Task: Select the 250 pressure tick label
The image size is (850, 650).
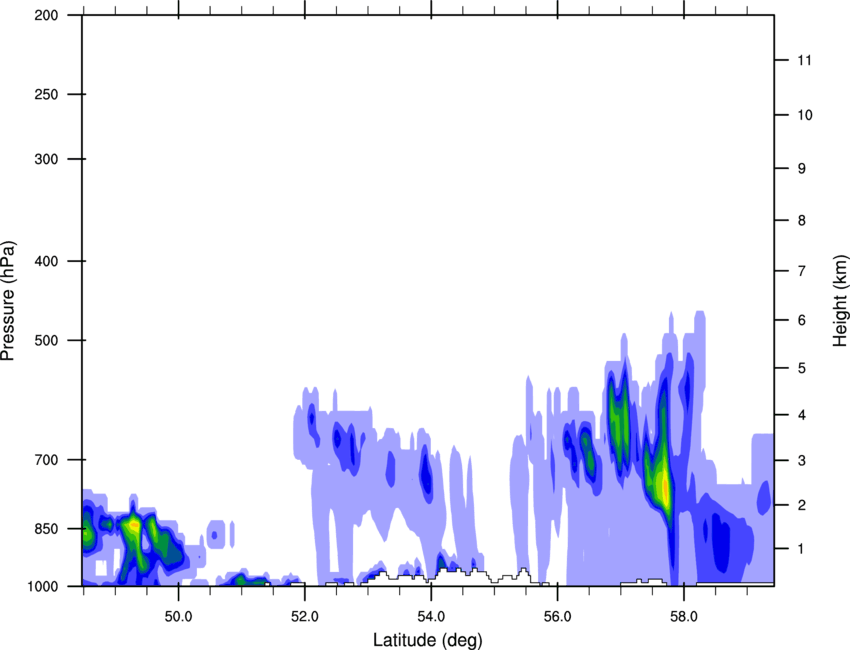Action: (46, 94)
